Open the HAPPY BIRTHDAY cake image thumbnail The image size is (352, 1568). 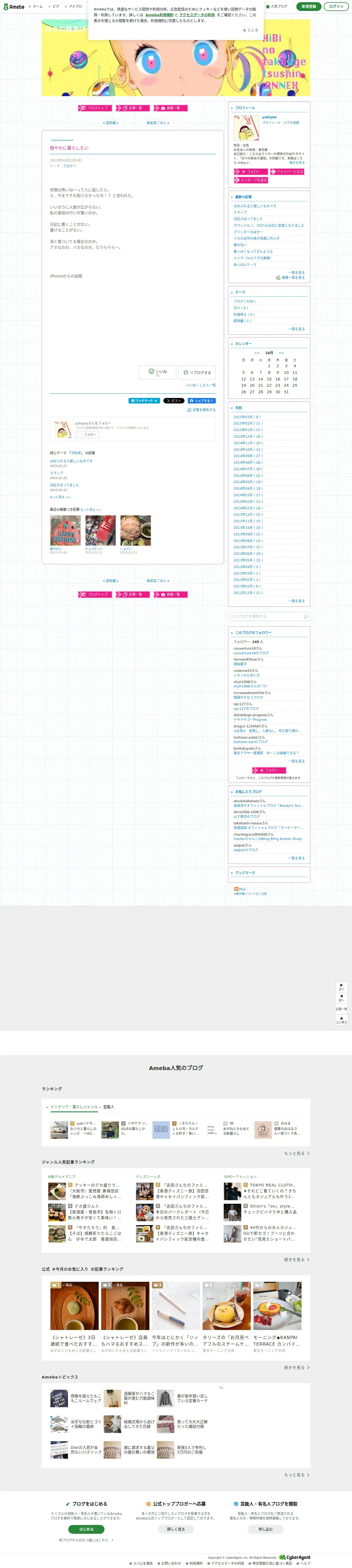pos(65,531)
